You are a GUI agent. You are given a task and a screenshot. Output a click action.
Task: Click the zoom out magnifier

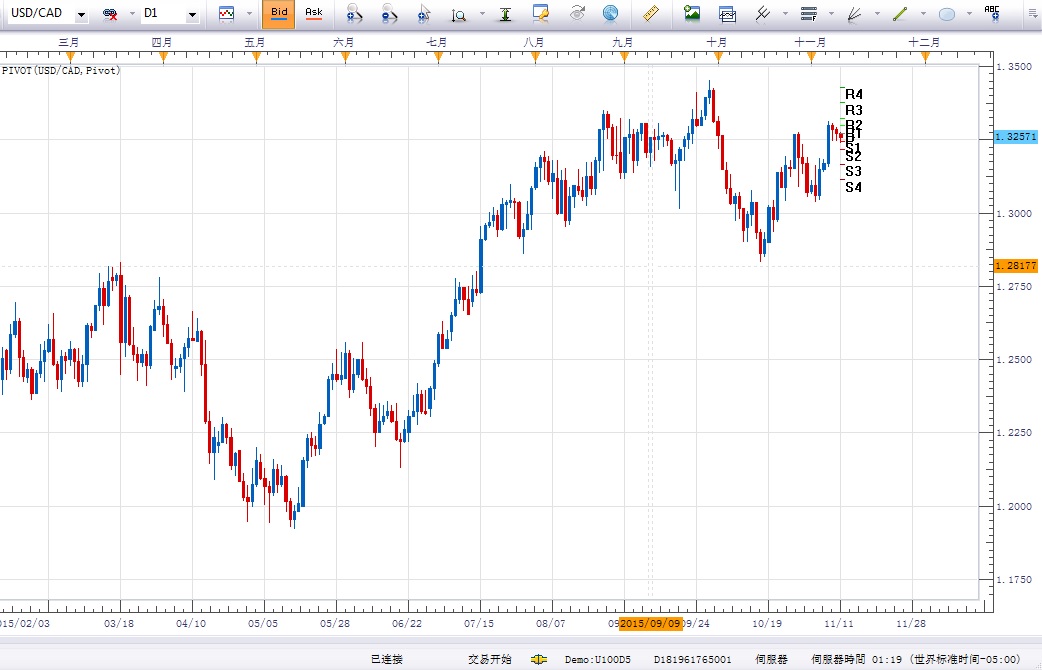point(389,14)
